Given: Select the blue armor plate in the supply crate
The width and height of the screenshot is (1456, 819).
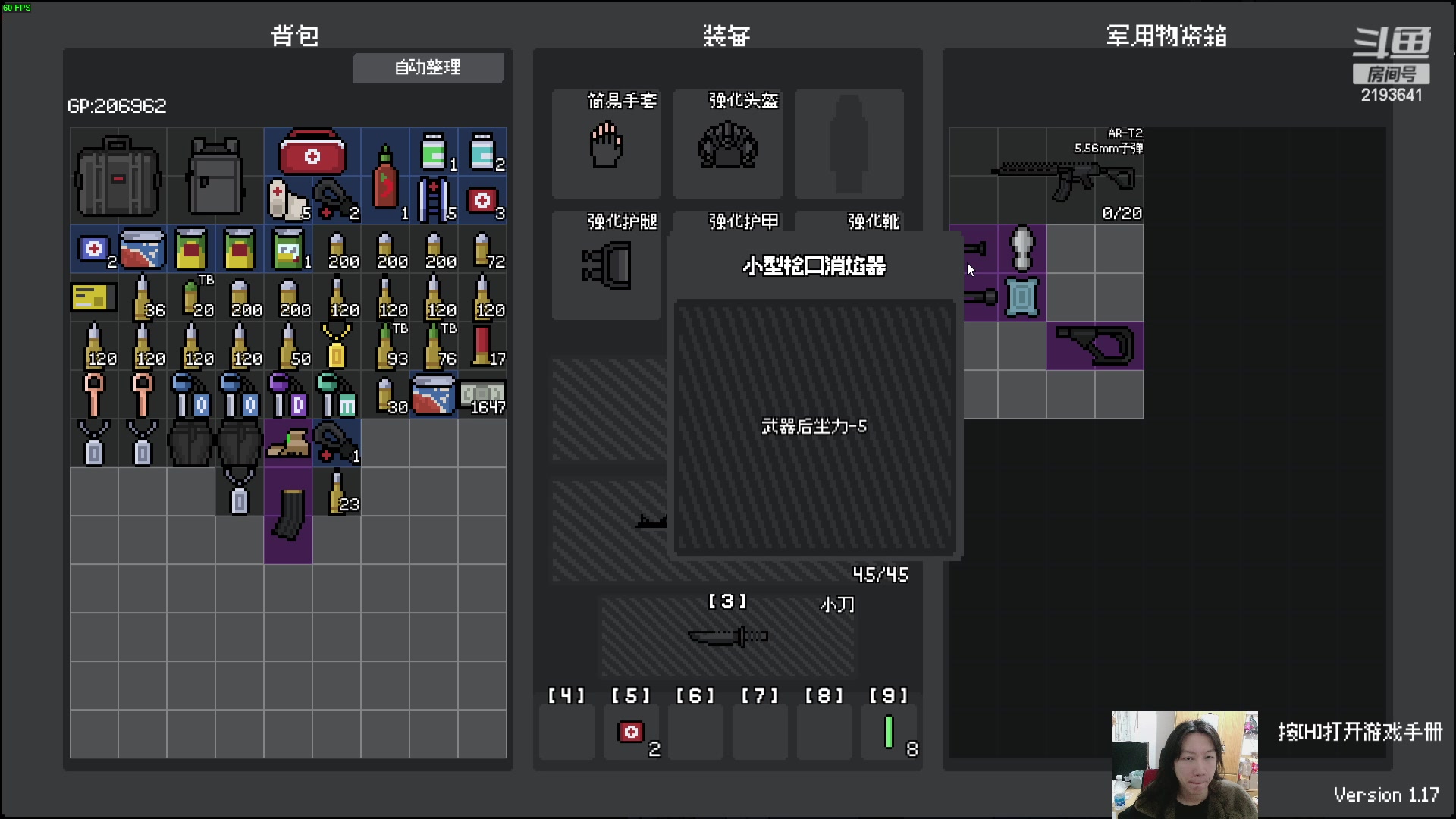Looking at the screenshot, I should (x=1021, y=298).
